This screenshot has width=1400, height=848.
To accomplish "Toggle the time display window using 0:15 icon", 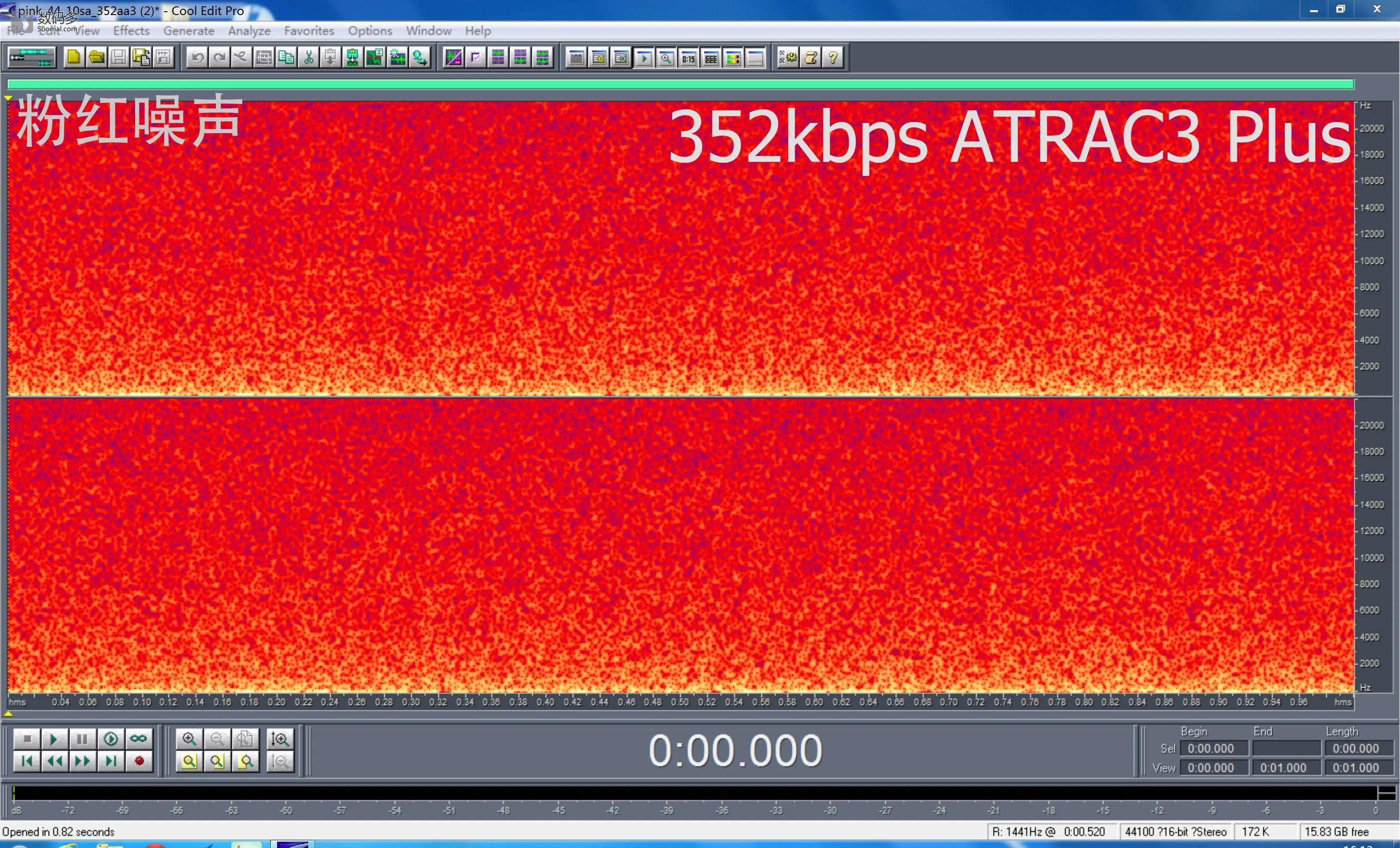I will click(x=689, y=57).
